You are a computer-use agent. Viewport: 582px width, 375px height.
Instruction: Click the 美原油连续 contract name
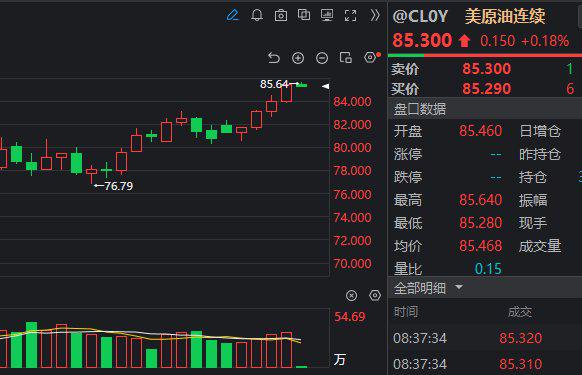pos(505,16)
